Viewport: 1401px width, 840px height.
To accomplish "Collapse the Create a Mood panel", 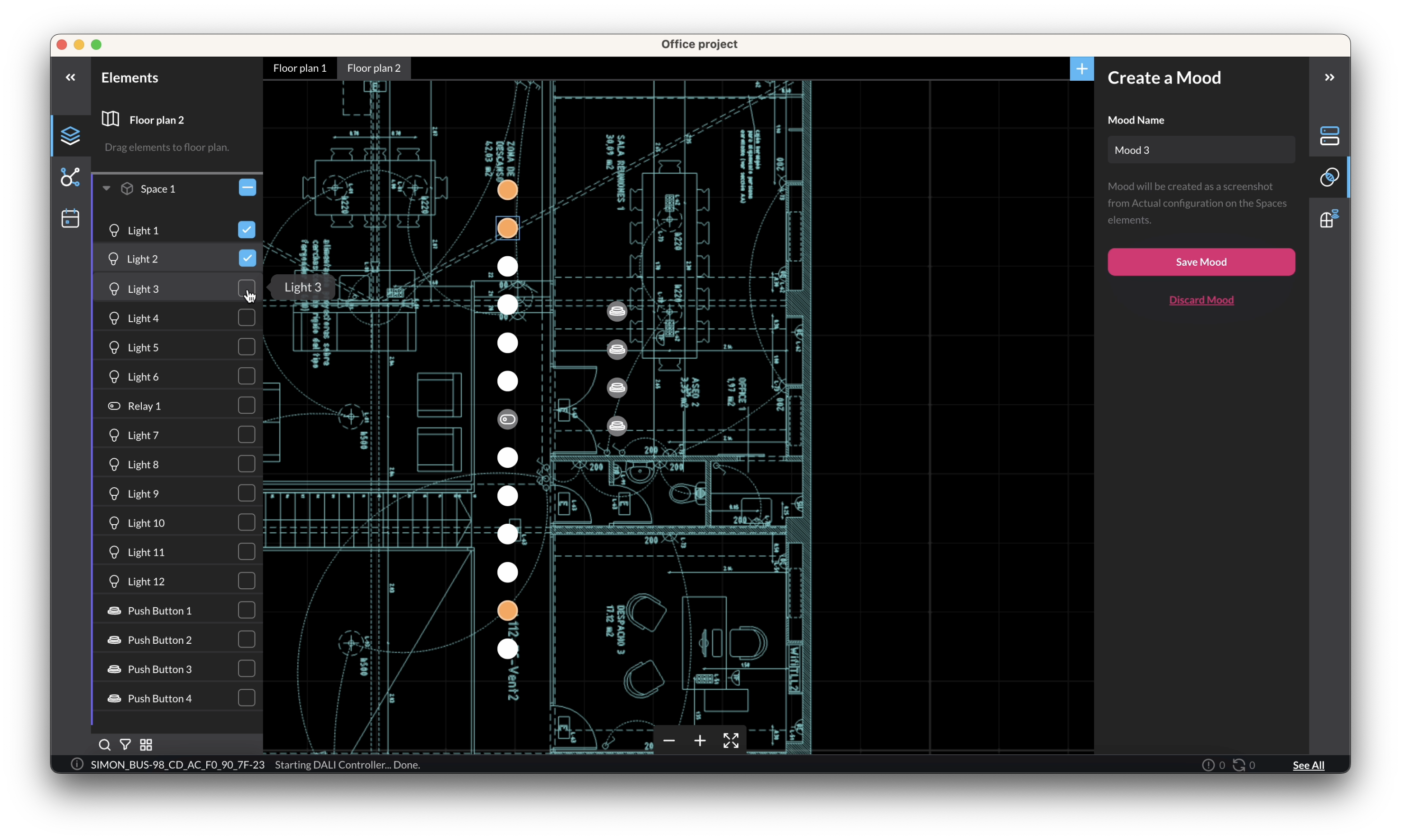I will (1329, 78).
